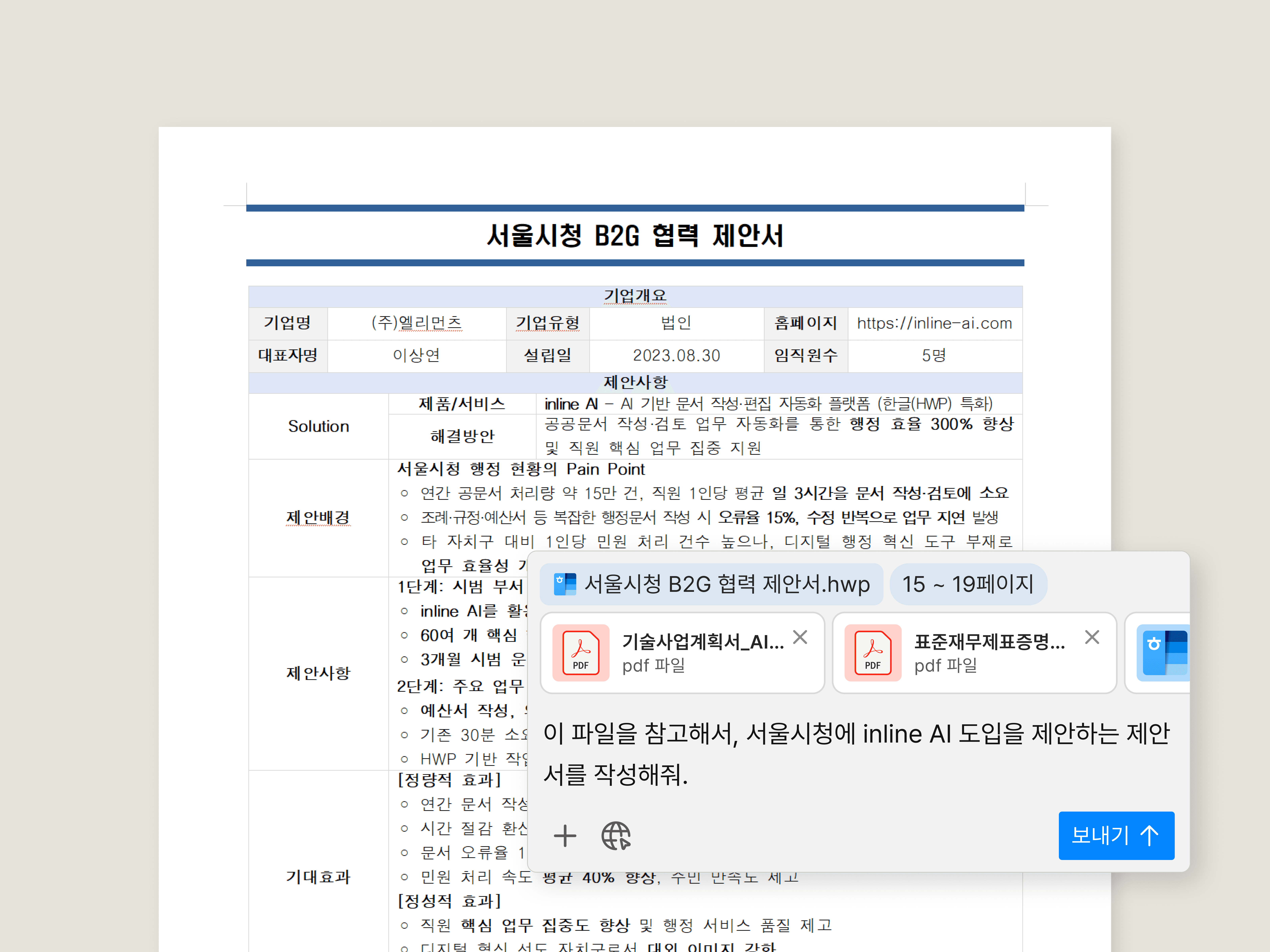Click the prompt text input area
This screenshot has width=1270, height=952.
pyautogui.click(x=857, y=754)
